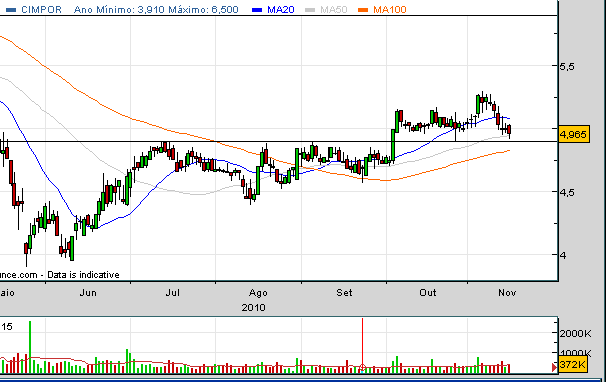The image size is (606, 382).
Task: Click the blue CIMPOR legend color swatch
Action: point(11,10)
